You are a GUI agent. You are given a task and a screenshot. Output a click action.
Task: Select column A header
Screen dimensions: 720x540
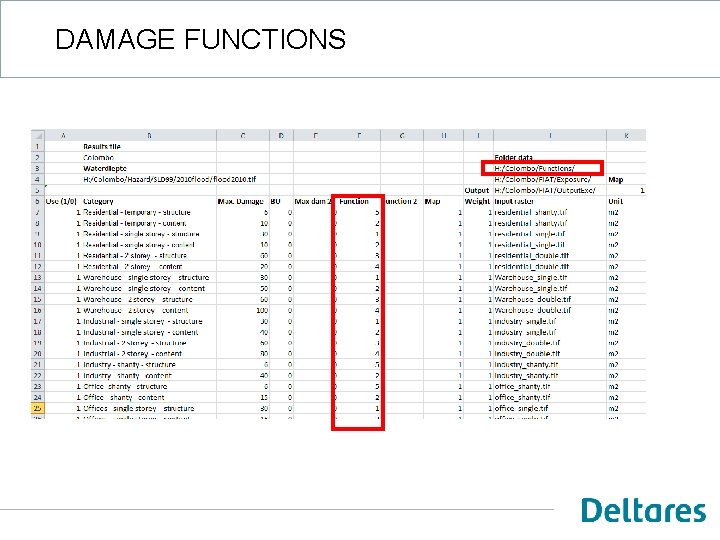tap(63, 135)
